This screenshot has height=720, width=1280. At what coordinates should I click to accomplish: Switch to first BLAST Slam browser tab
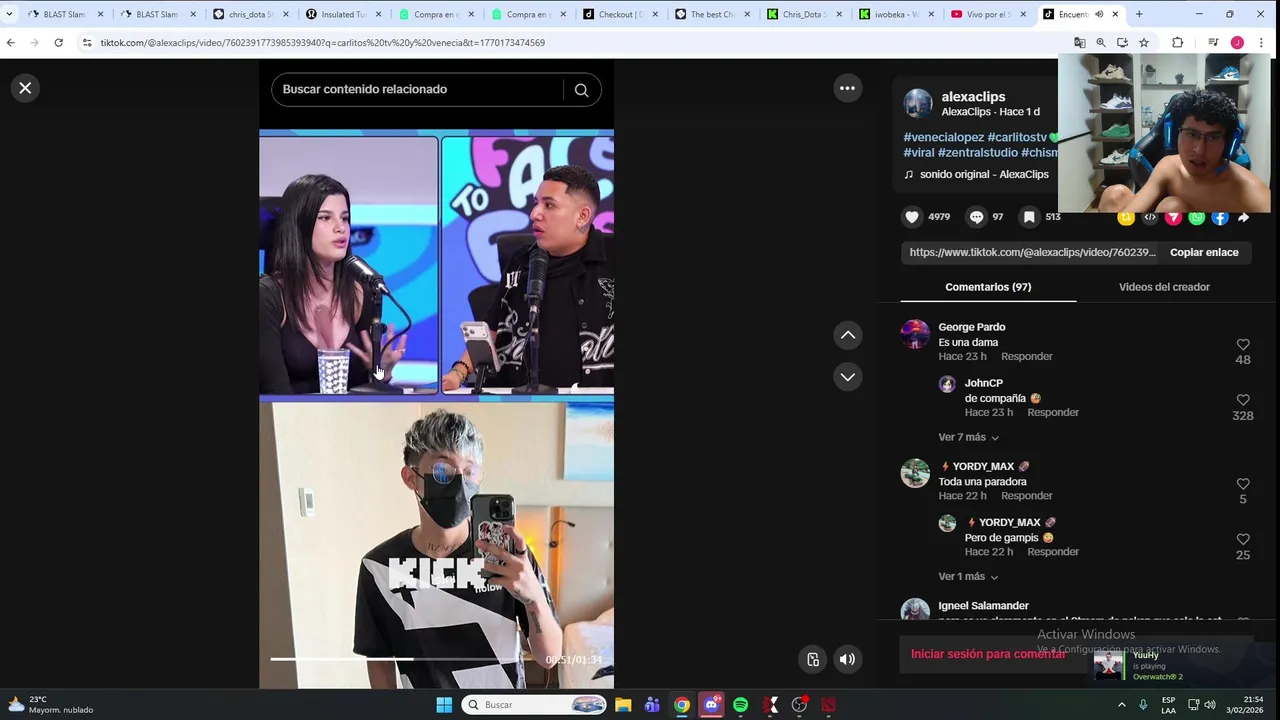pyautogui.click(x=64, y=14)
